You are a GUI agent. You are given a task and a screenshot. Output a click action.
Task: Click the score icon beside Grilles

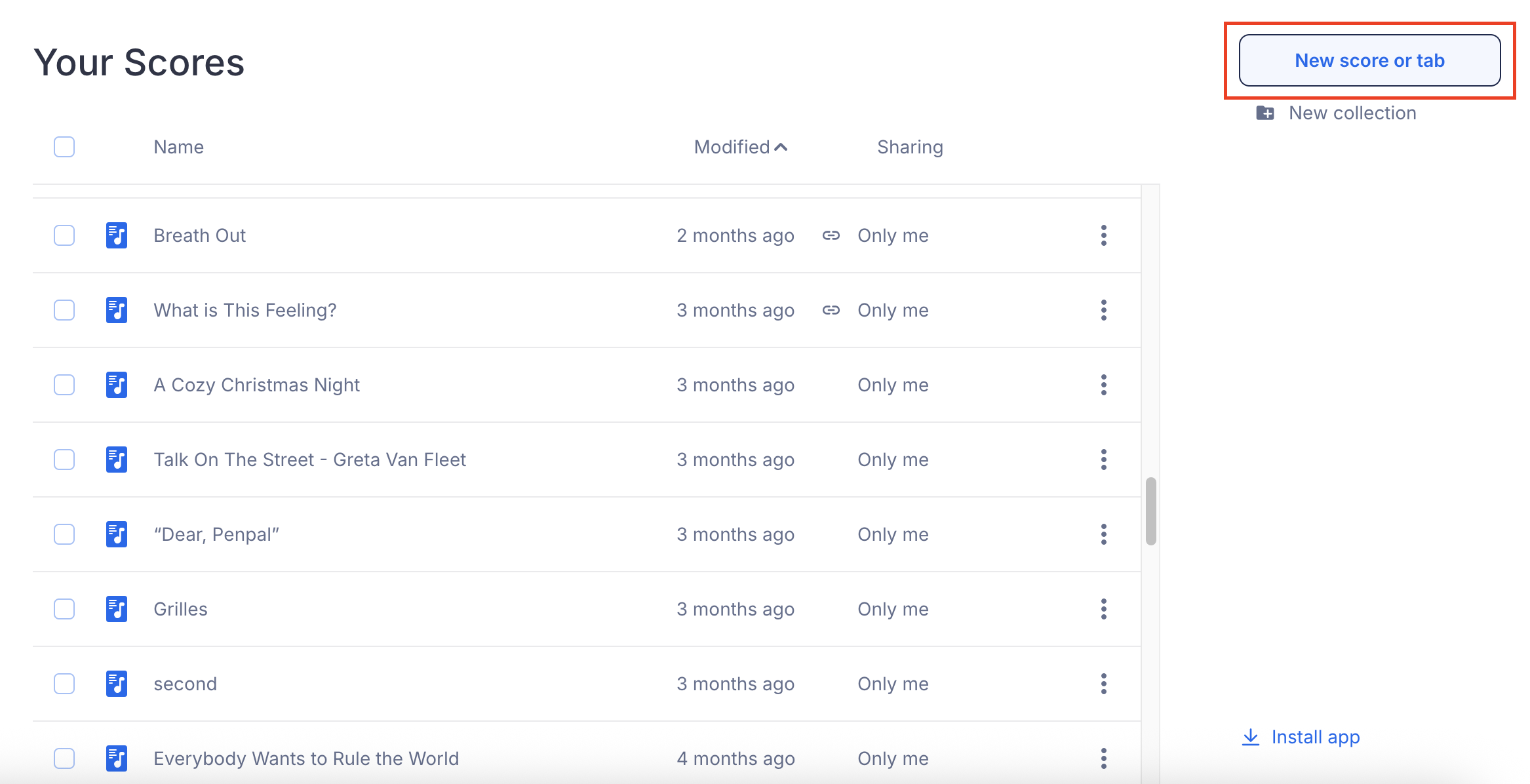[116, 610]
